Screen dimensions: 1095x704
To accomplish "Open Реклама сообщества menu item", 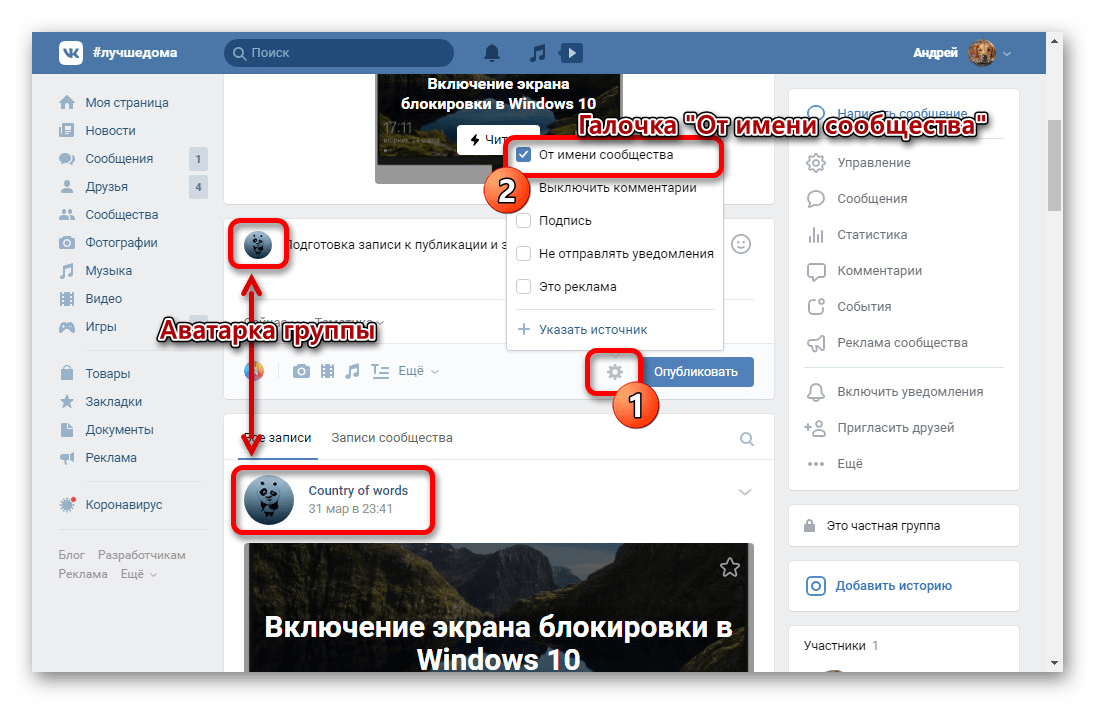I will (902, 343).
